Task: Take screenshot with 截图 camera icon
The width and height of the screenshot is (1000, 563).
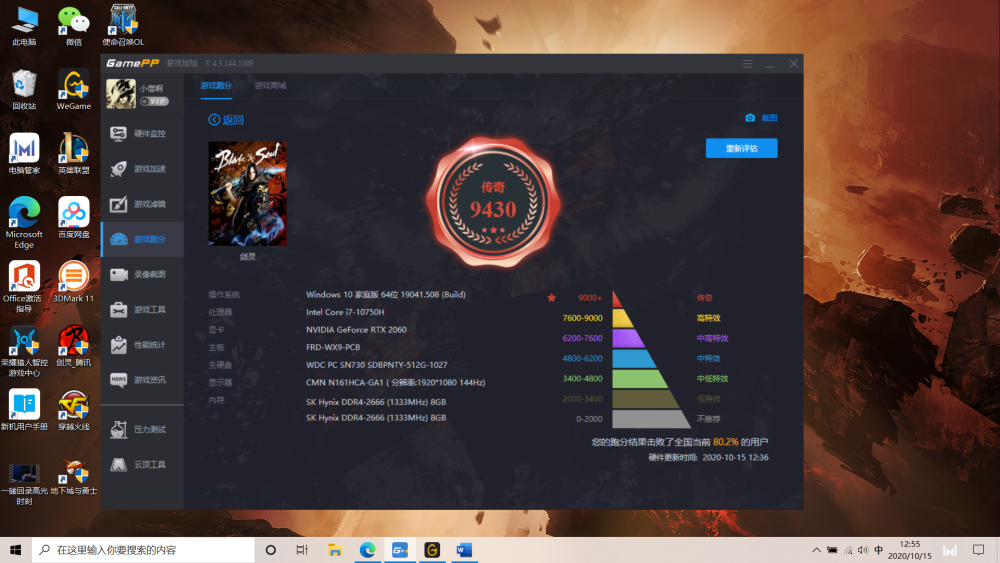Action: [761, 118]
